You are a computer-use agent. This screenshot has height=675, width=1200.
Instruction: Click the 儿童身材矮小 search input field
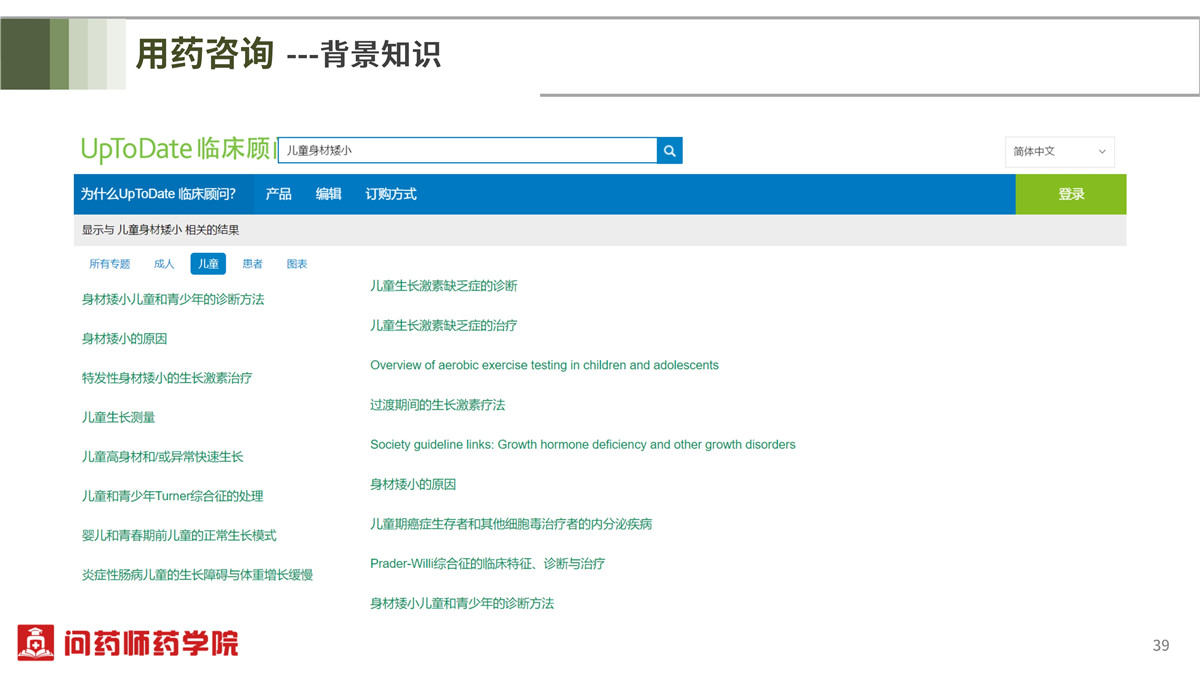466,151
